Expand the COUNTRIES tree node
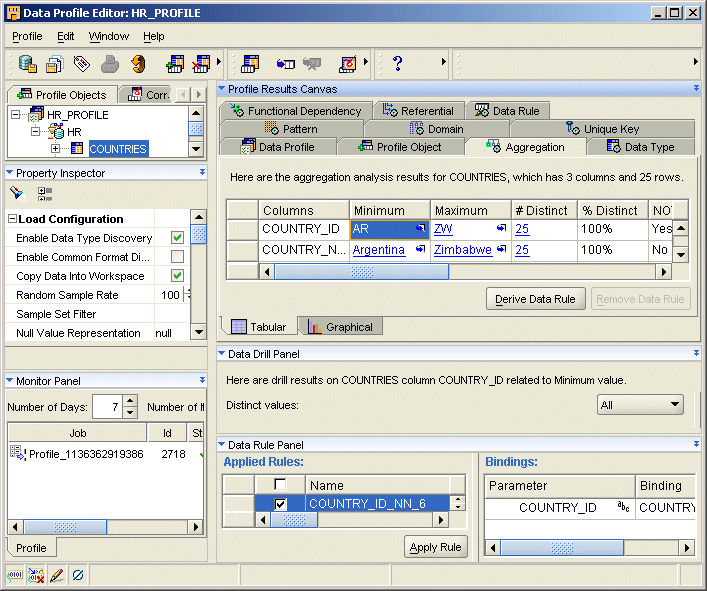This screenshot has height=591, width=707. click(56, 149)
